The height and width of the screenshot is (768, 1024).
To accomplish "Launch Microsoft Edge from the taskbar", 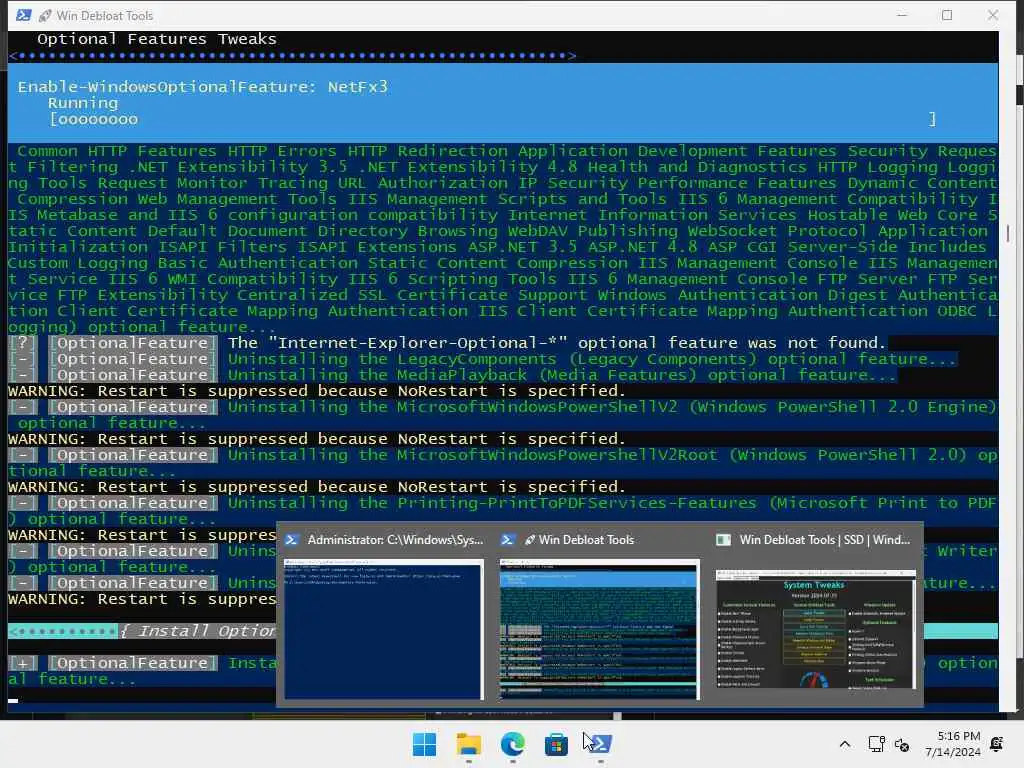I will (x=513, y=744).
